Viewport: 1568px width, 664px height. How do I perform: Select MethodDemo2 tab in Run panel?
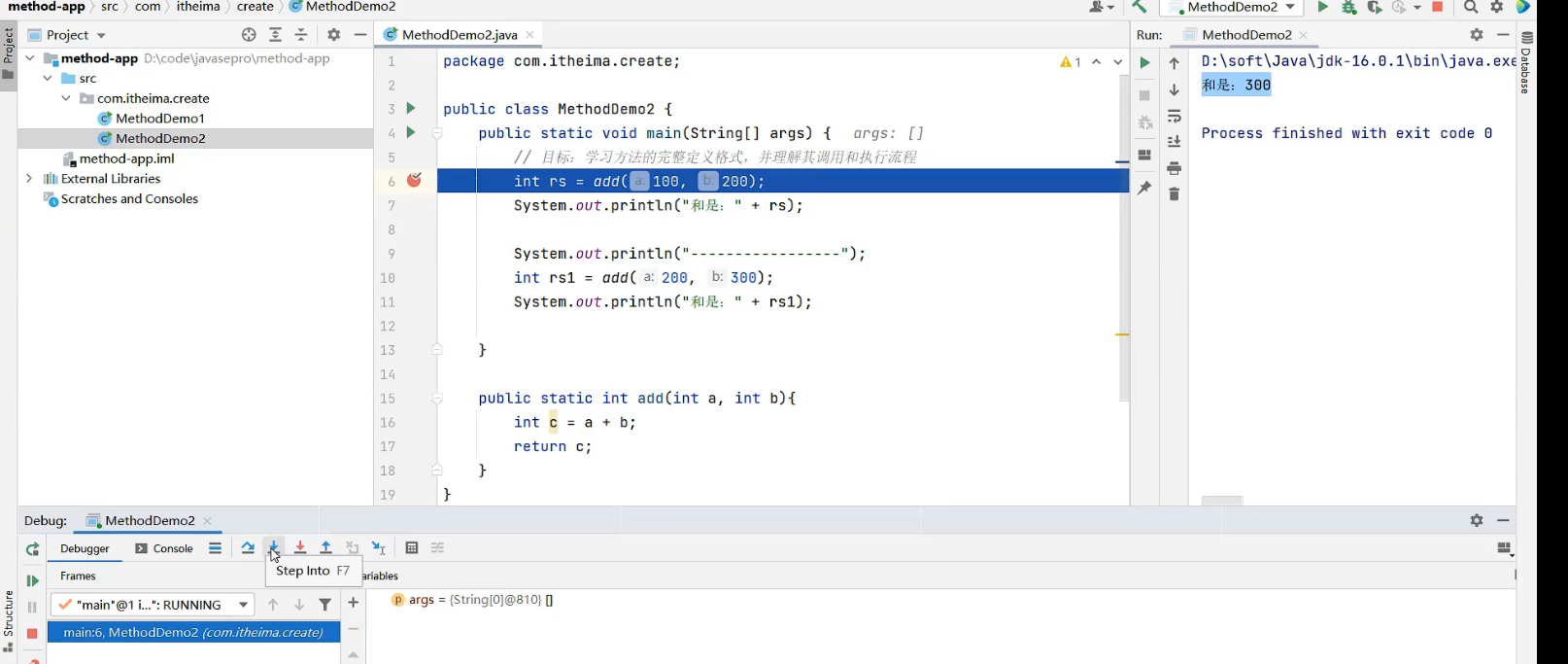1246,34
